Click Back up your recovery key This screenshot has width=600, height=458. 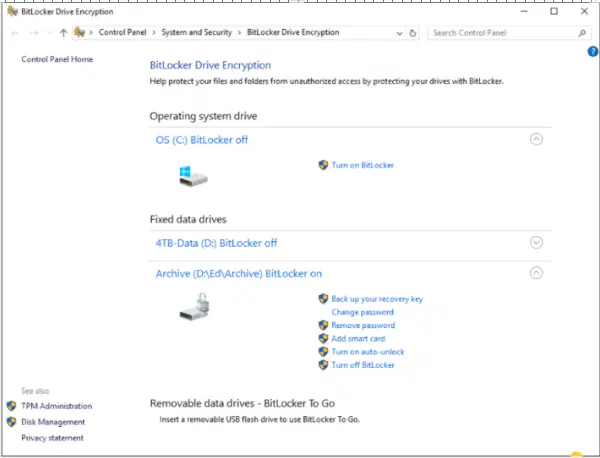tap(377, 299)
